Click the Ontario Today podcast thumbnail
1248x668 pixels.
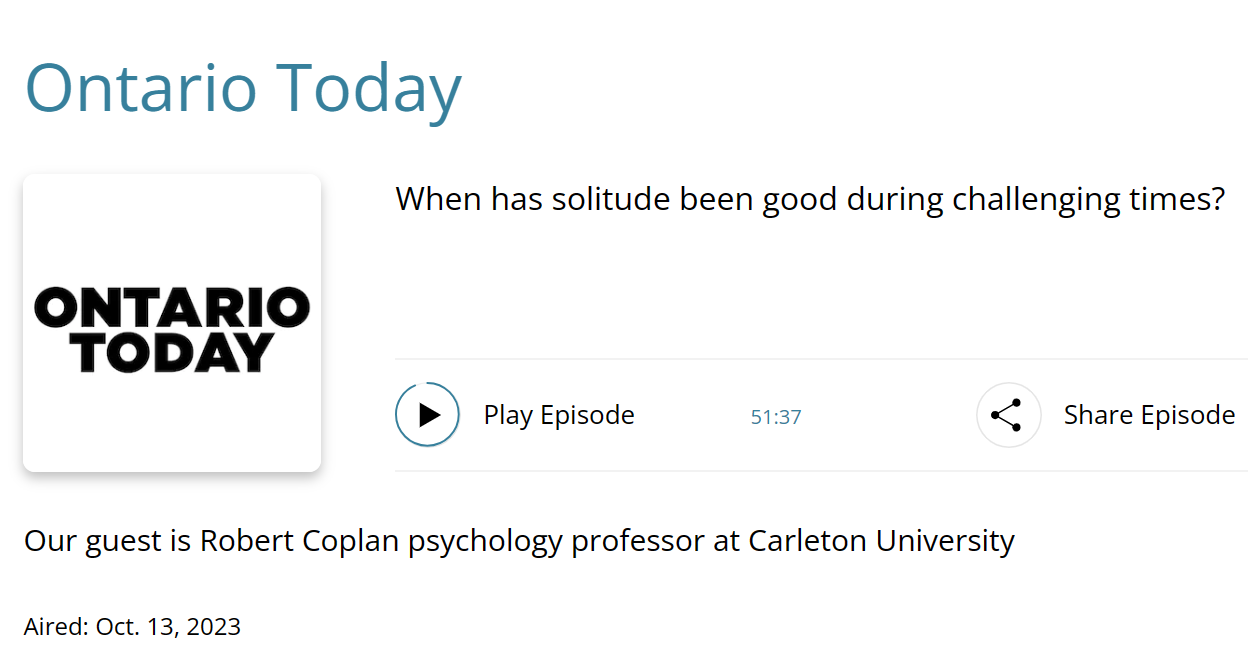pyautogui.click(x=171, y=322)
